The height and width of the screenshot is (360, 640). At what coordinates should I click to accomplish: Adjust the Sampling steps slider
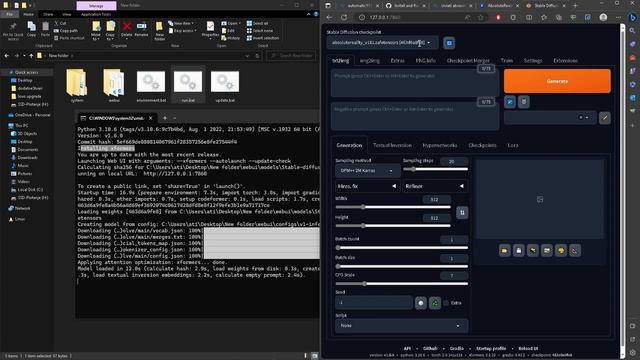435,169
